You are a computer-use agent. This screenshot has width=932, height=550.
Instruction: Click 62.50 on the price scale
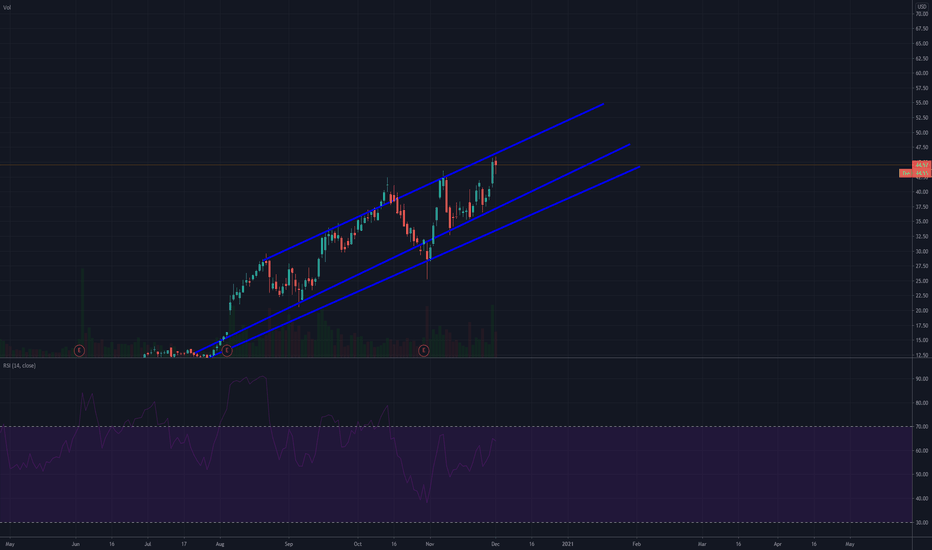coord(922,58)
